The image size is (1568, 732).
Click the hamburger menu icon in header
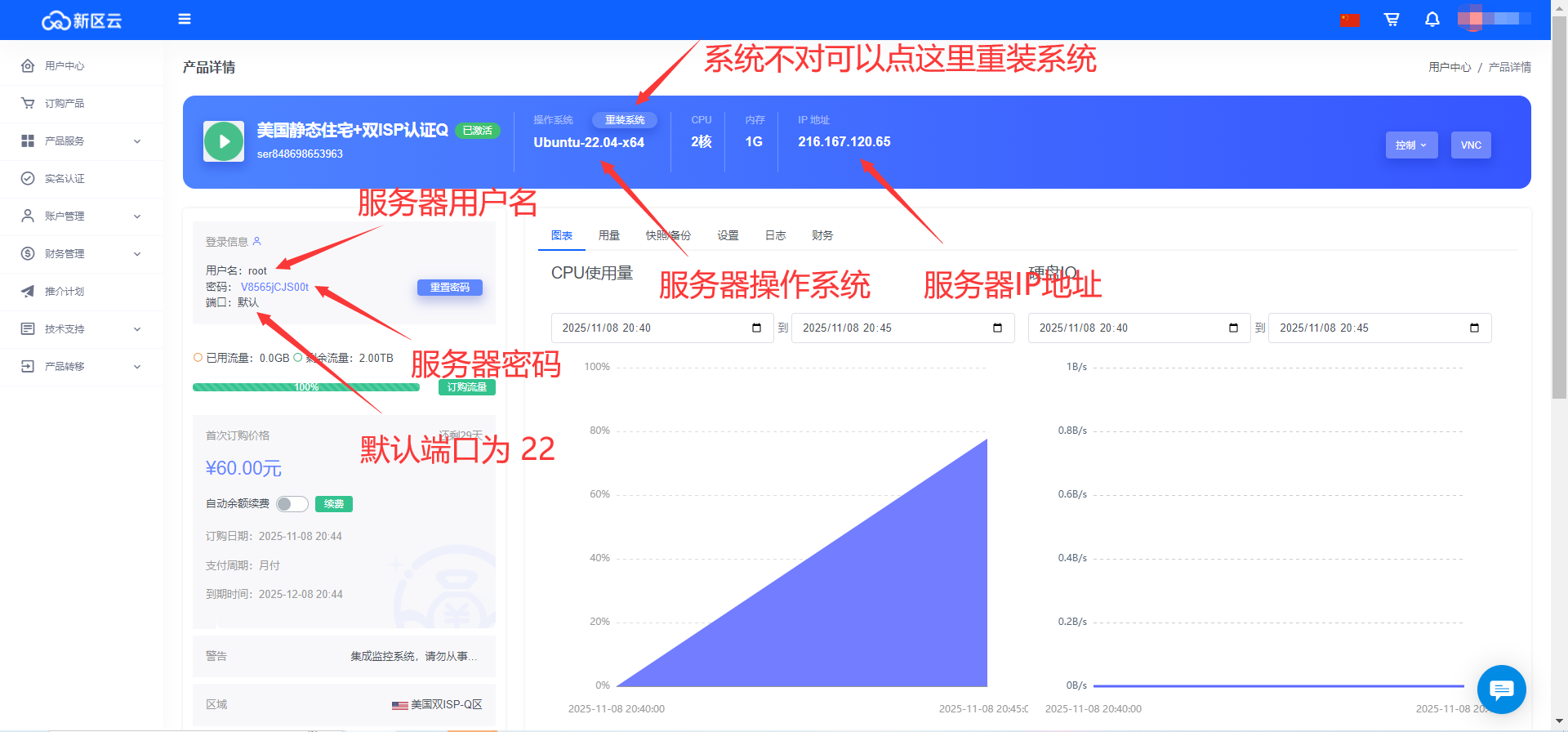coord(185,19)
